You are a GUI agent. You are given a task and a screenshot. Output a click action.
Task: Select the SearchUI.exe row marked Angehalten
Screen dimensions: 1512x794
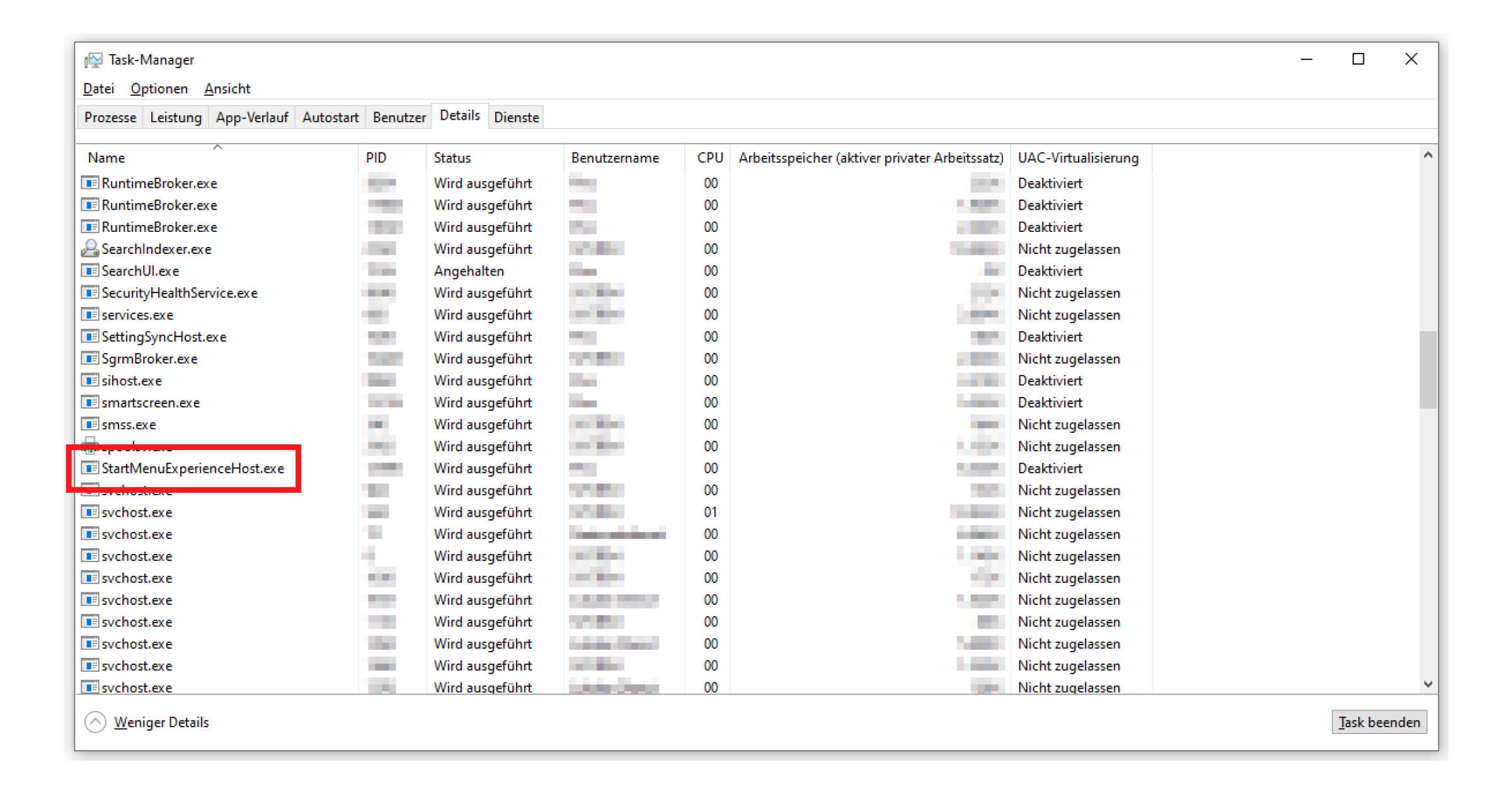141,270
